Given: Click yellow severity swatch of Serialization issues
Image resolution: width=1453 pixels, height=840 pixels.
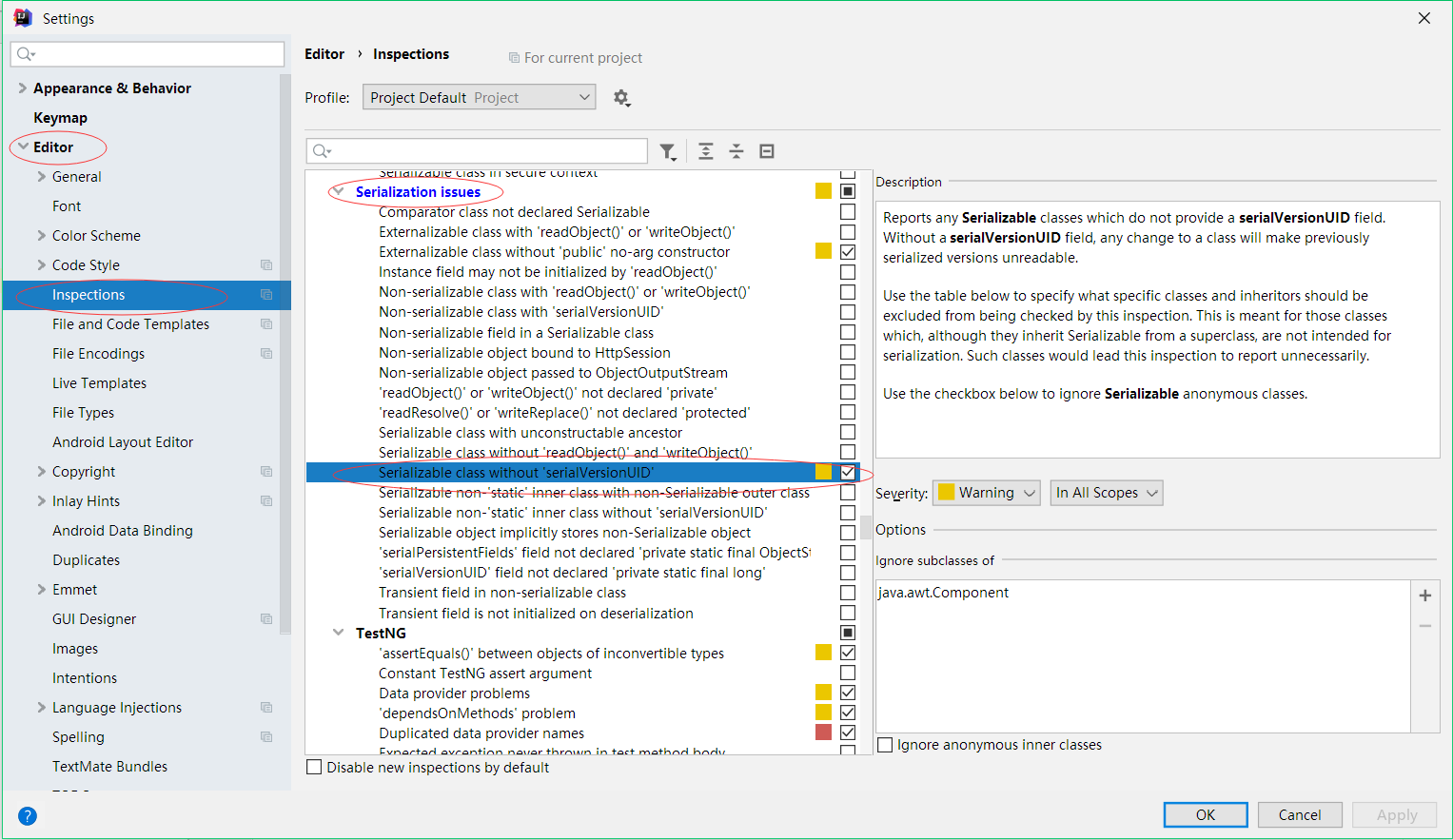Looking at the screenshot, I should point(824,191).
